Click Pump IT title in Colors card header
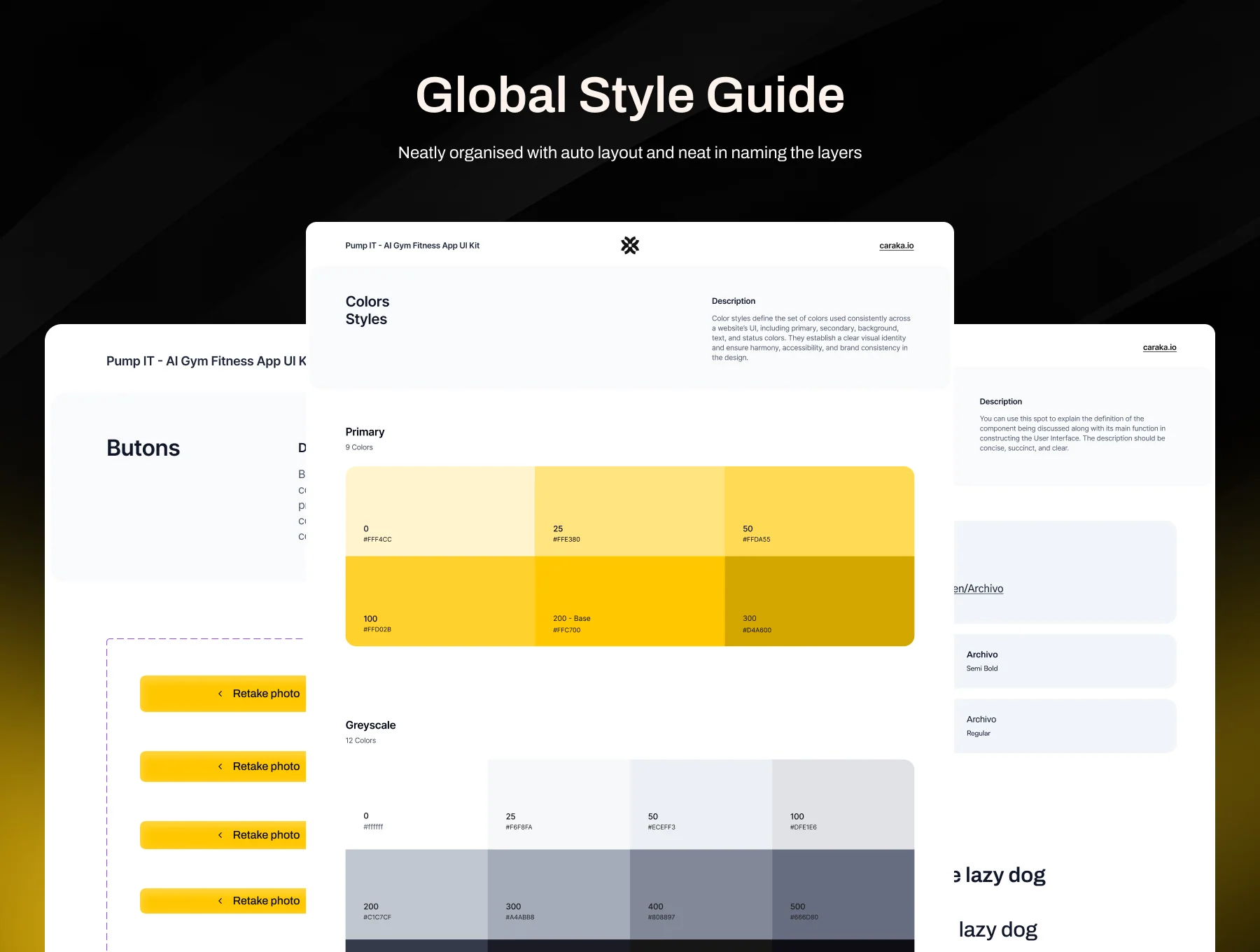Image resolution: width=1260 pixels, height=952 pixels. (x=412, y=246)
